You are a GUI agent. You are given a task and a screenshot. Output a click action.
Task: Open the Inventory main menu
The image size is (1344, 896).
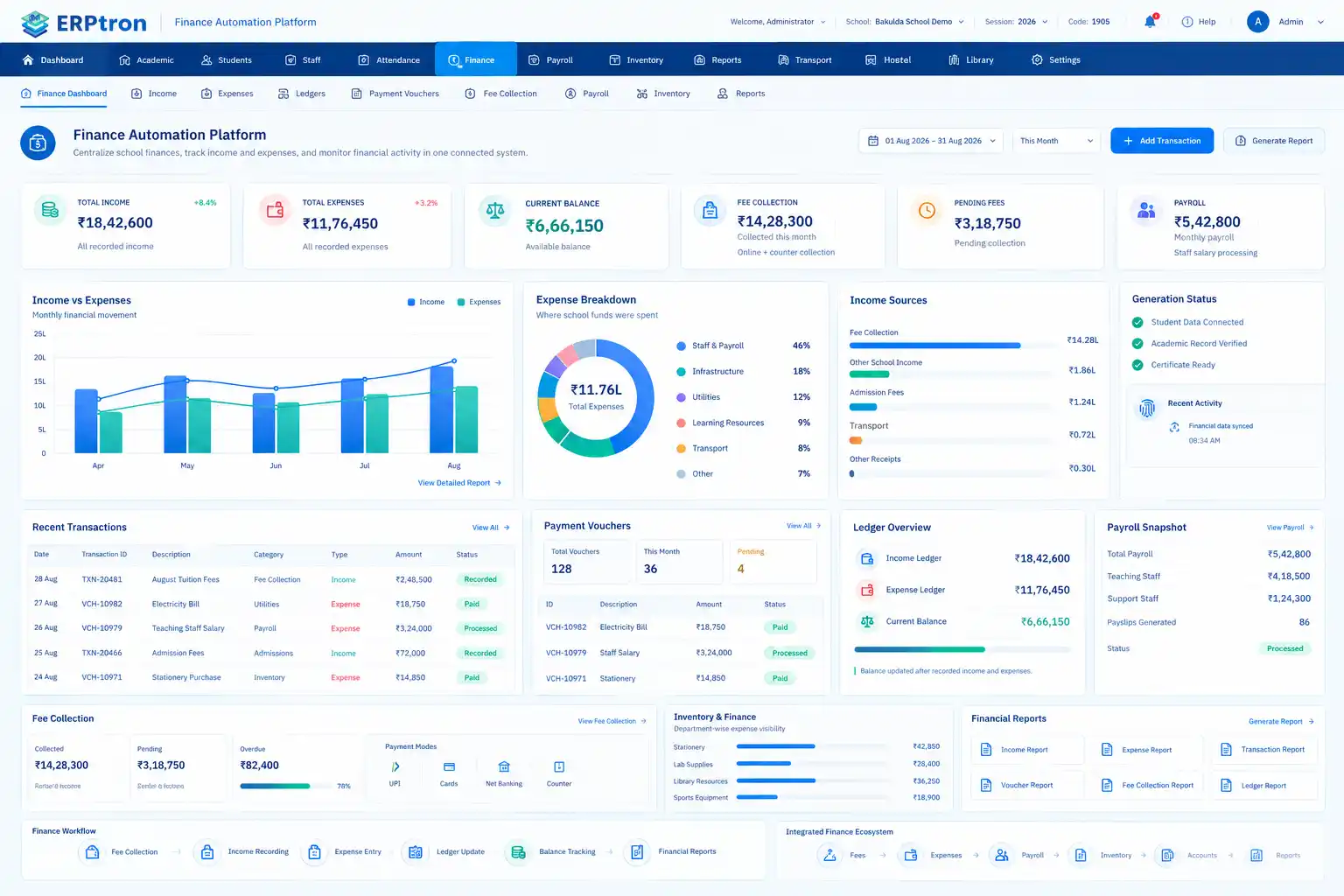coord(636,60)
